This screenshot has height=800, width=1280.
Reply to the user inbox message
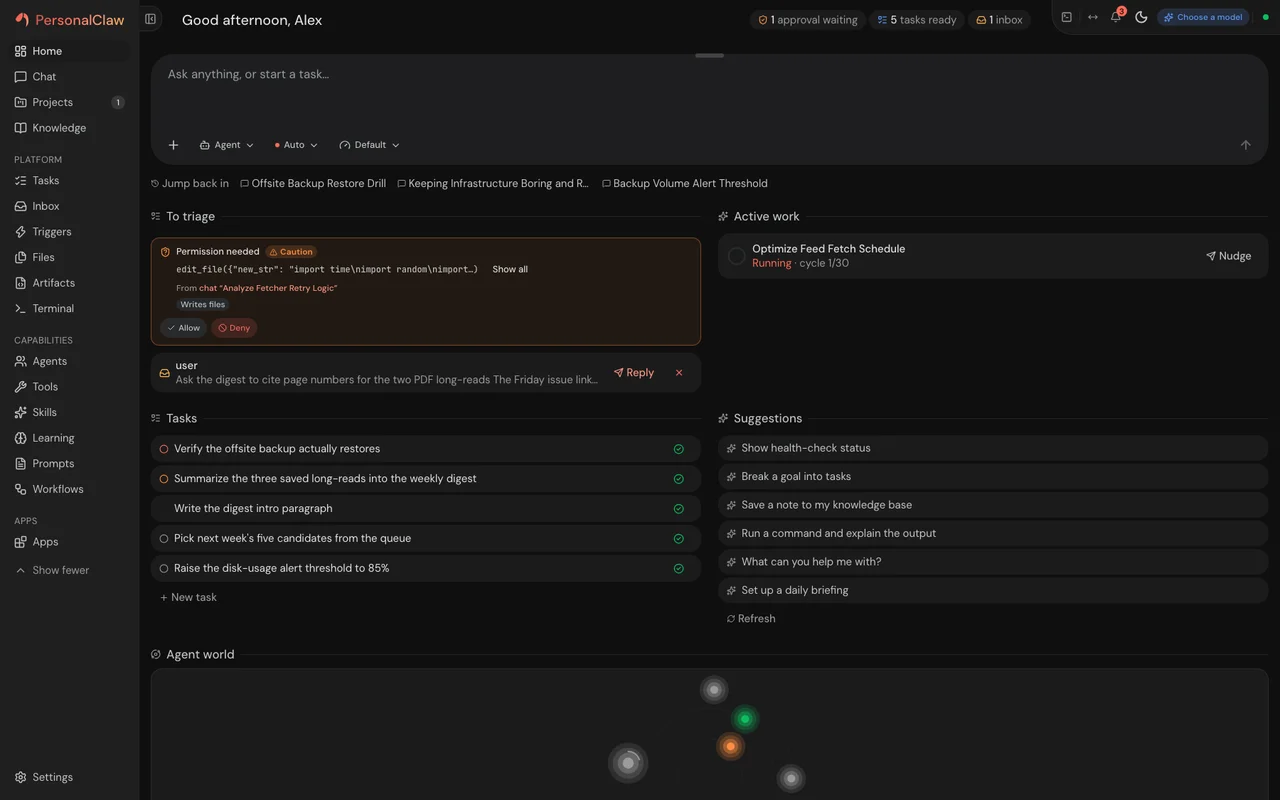(x=634, y=373)
